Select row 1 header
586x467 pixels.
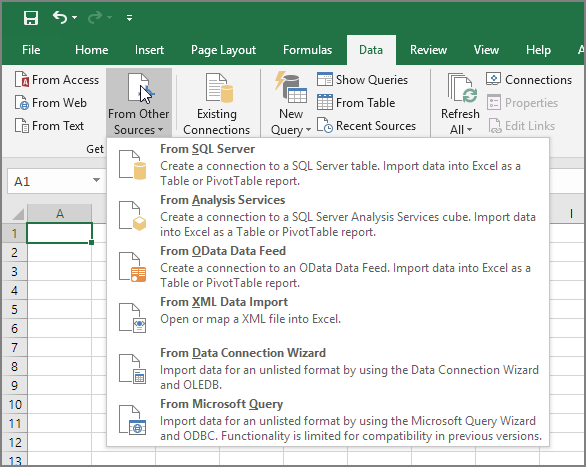(14, 234)
